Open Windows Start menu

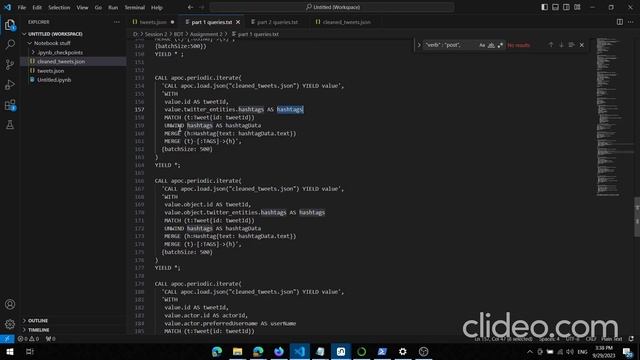point(10,351)
